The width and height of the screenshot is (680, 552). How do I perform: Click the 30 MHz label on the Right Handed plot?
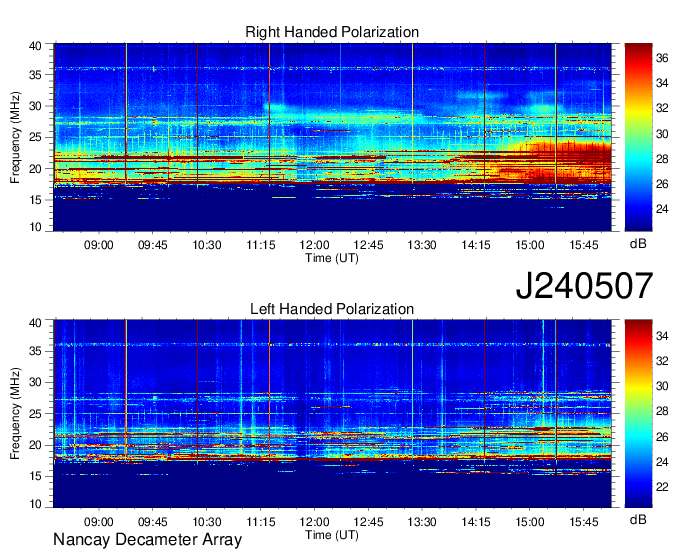click(35, 106)
